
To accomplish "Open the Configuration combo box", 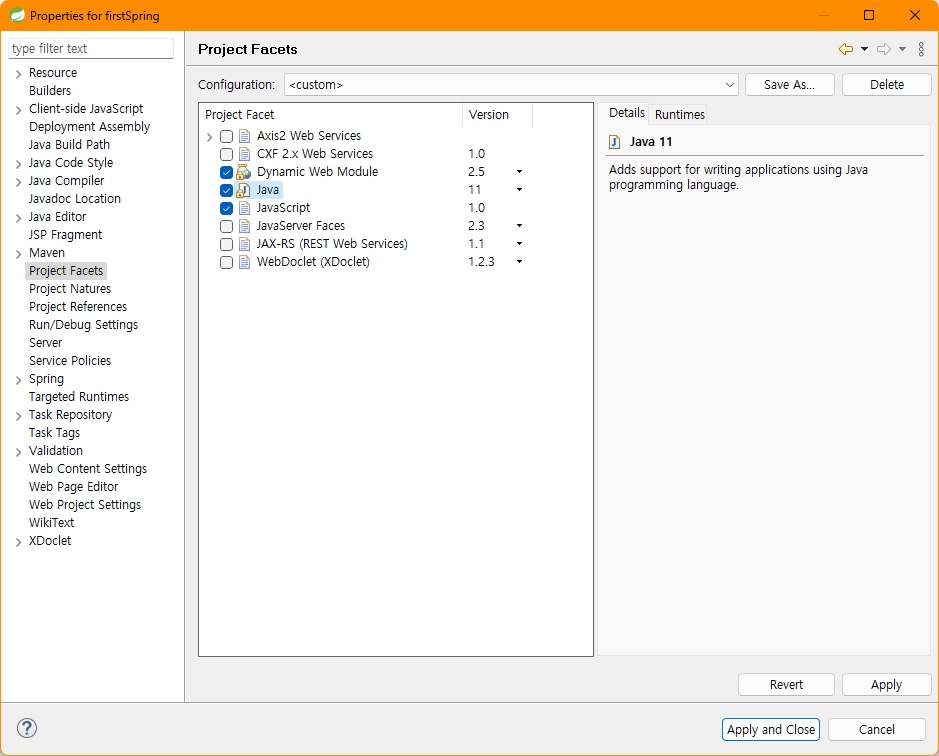I will point(511,84).
